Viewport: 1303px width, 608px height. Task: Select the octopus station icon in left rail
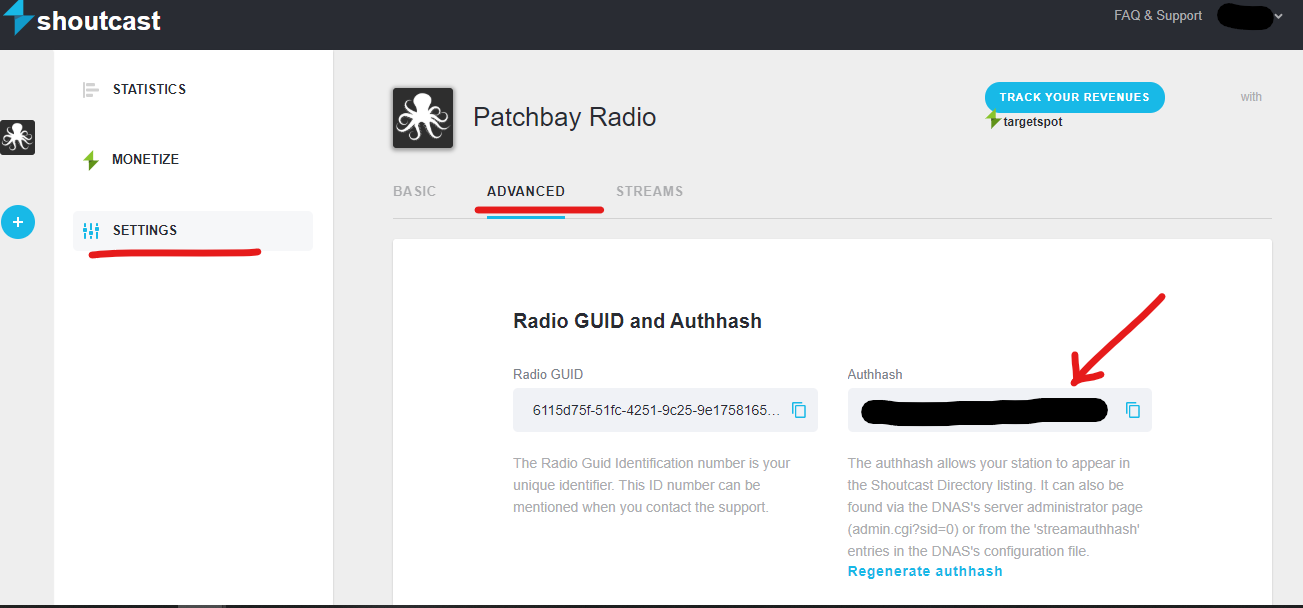pyautogui.click(x=18, y=137)
